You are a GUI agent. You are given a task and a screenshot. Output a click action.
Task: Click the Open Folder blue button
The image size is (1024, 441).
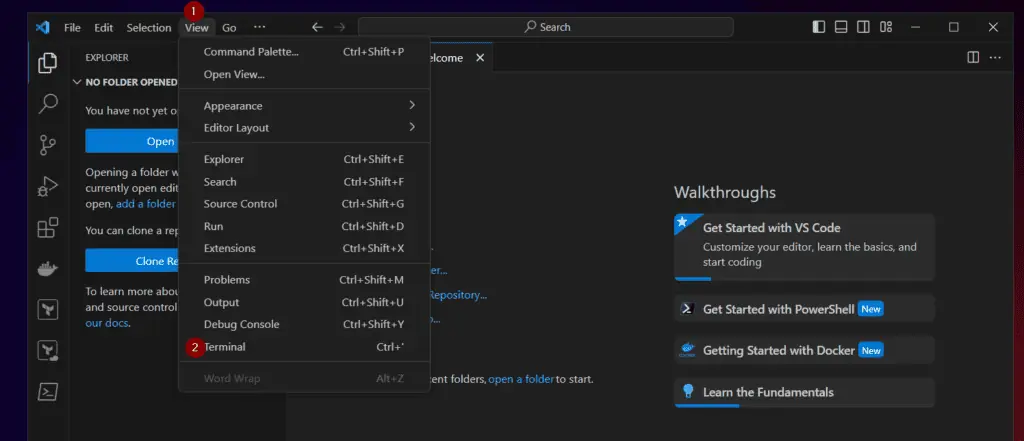[133, 141]
